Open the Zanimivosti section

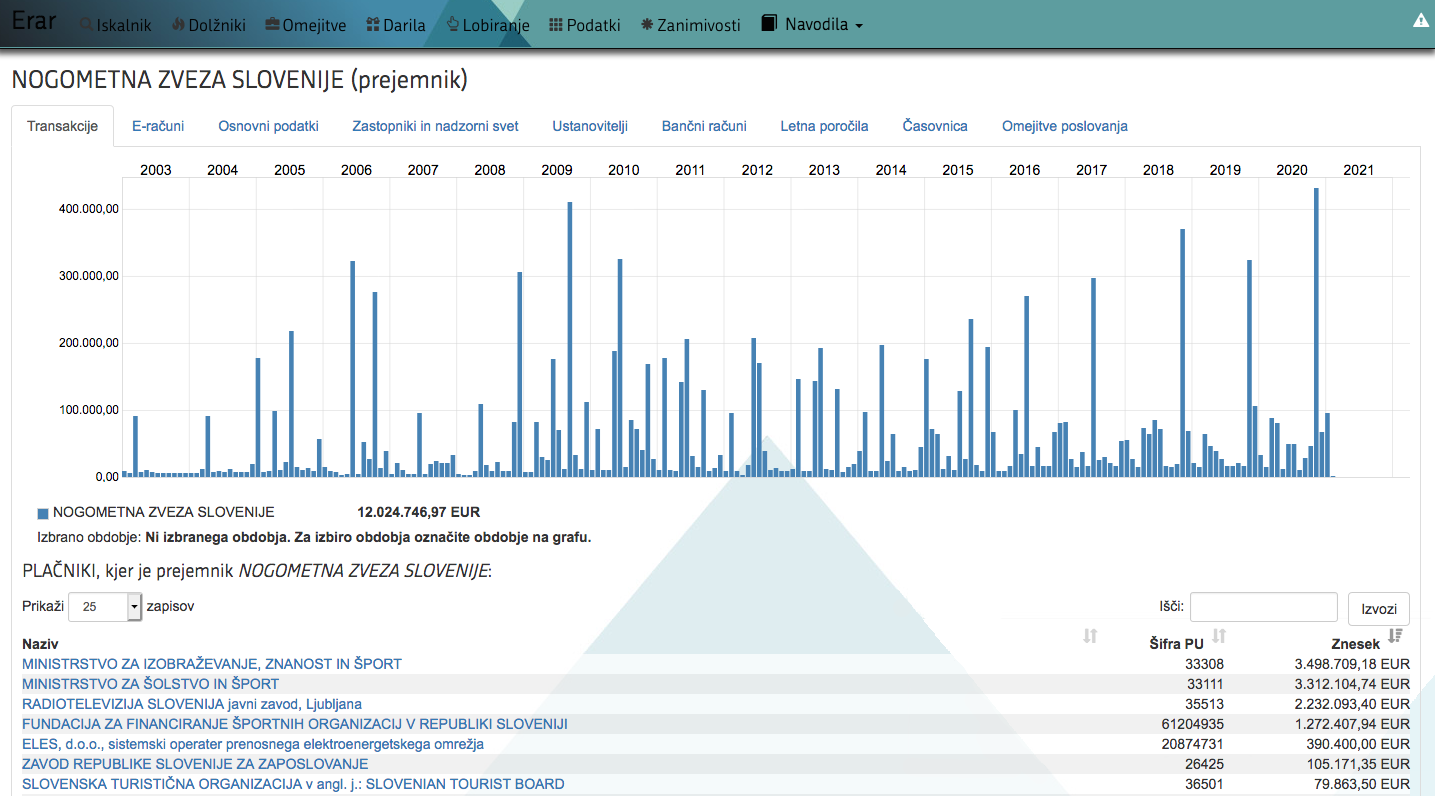click(691, 25)
